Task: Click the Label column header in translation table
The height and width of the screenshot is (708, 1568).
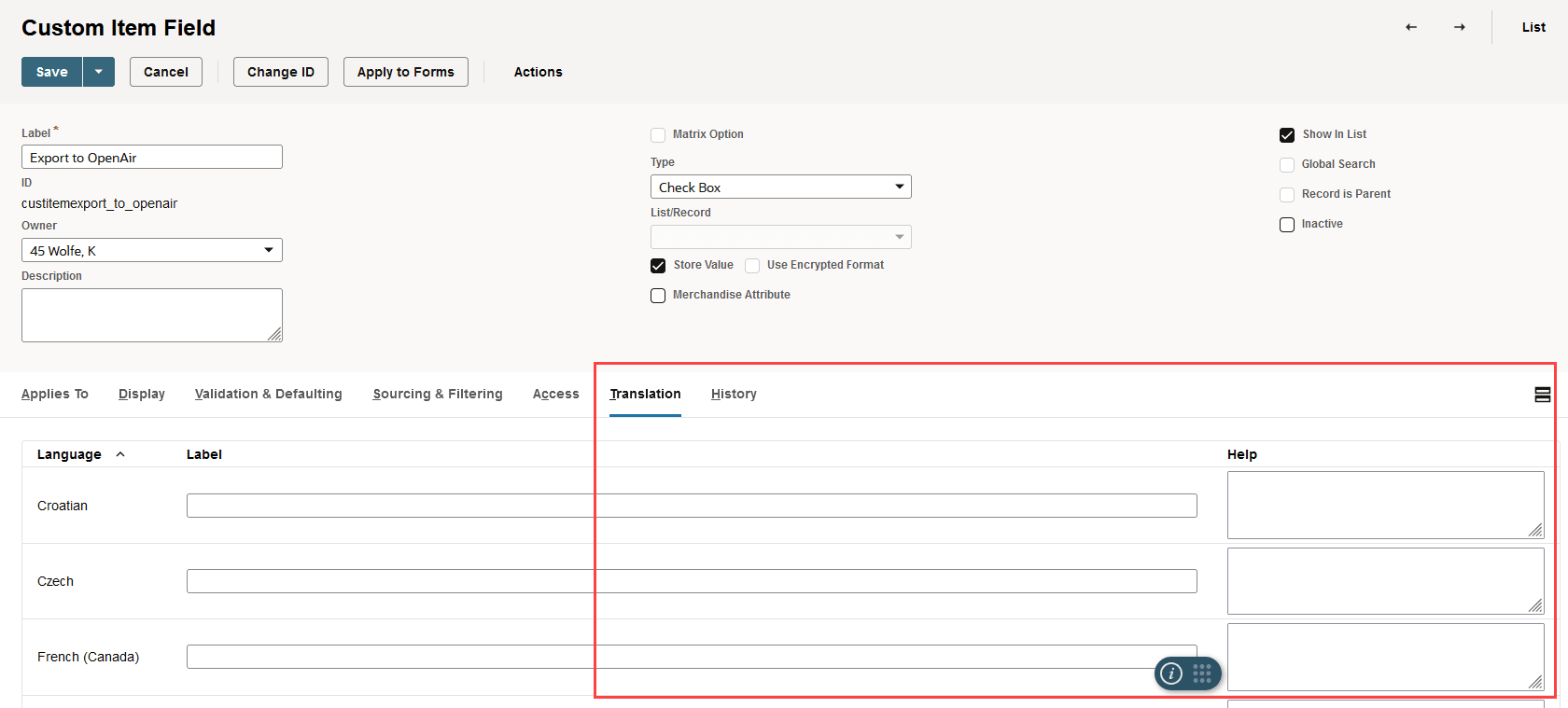Action: pos(203,454)
